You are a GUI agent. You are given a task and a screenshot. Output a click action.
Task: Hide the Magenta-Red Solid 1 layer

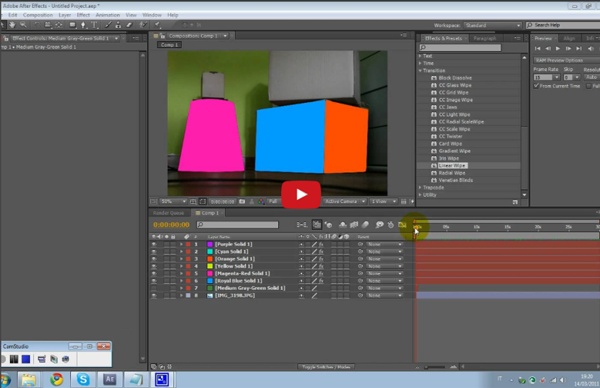point(154,273)
